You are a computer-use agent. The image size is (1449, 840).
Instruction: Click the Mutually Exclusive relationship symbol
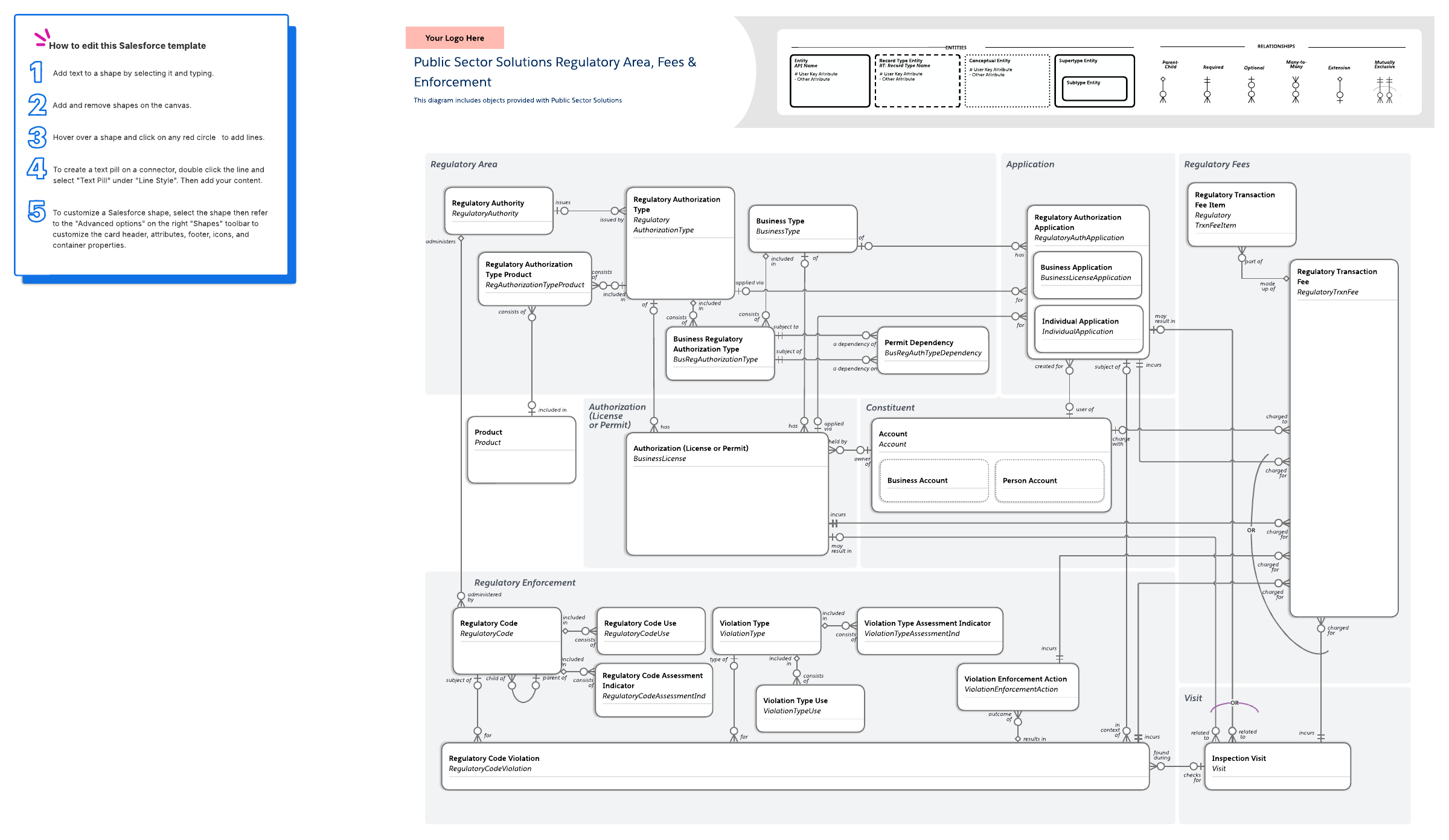point(1384,91)
